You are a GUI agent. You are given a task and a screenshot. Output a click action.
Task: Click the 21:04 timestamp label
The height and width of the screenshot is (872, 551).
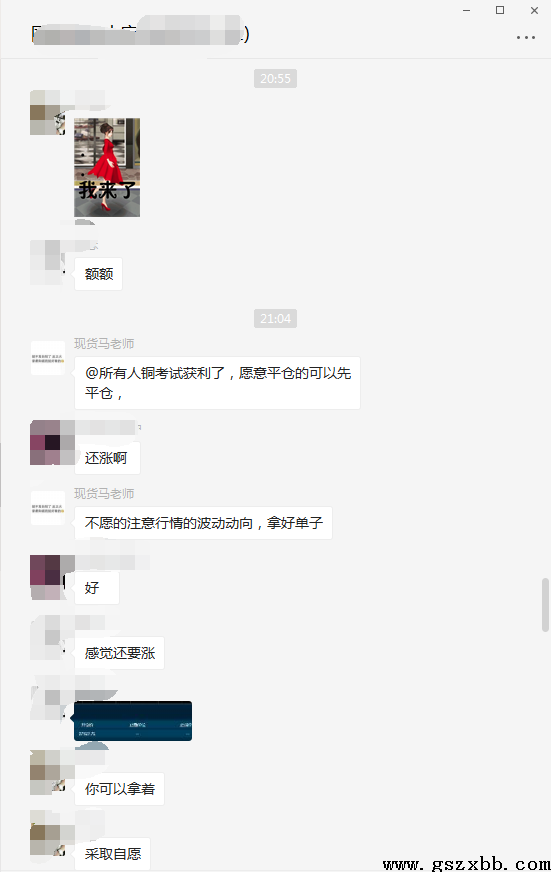click(275, 319)
